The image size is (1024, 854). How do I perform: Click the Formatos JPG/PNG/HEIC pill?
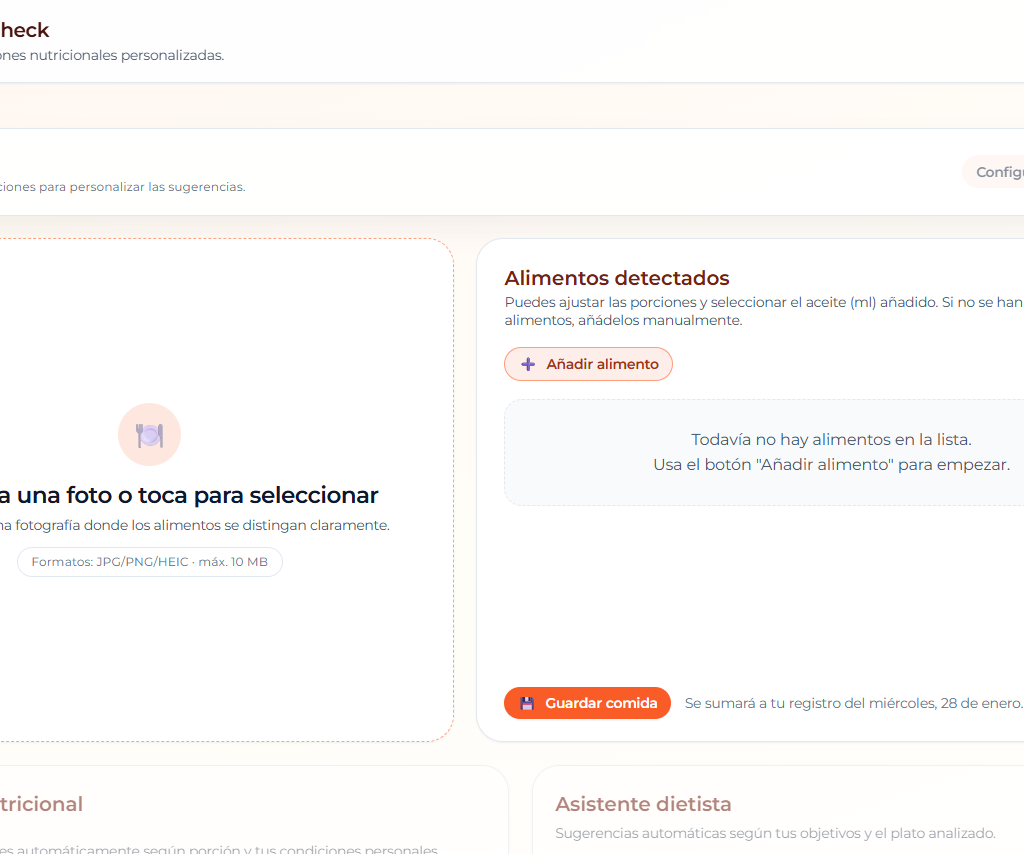point(150,562)
